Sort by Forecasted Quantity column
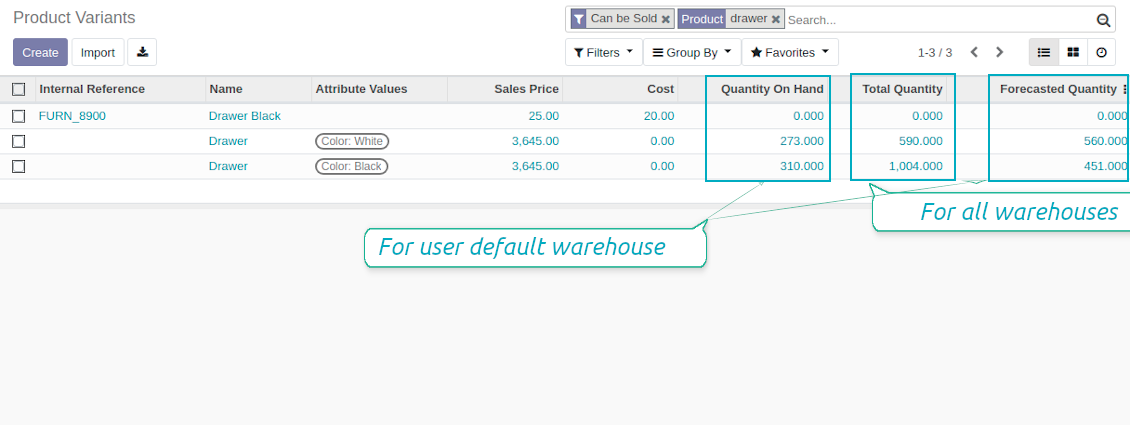Viewport: 1130px width, 425px height. tap(1058, 89)
